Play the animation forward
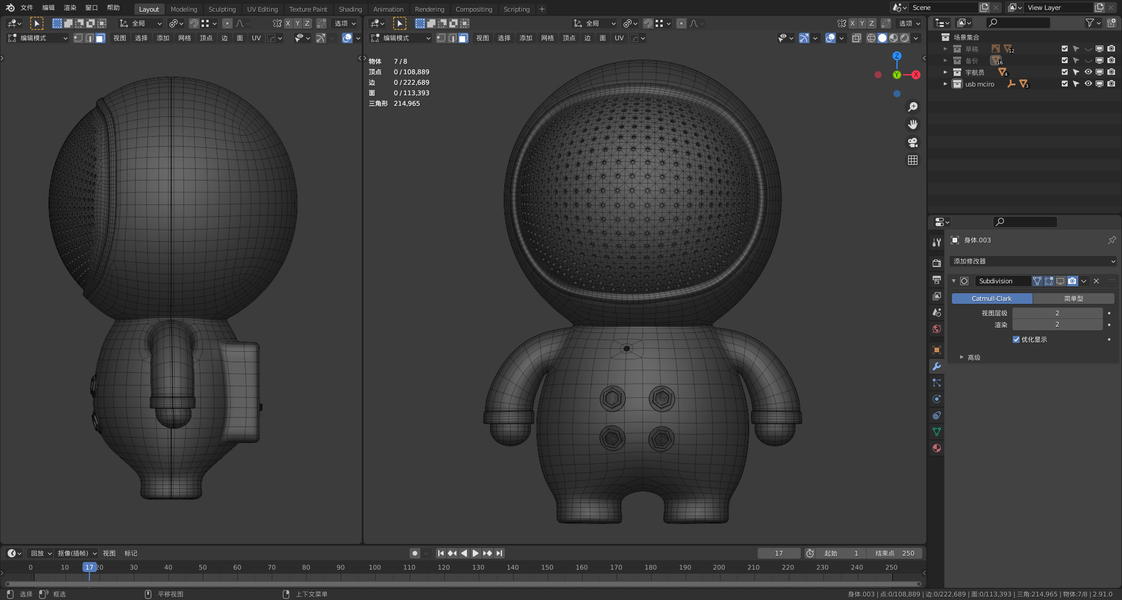This screenshot has height=600, width=1122. click(x=476, y=554)
